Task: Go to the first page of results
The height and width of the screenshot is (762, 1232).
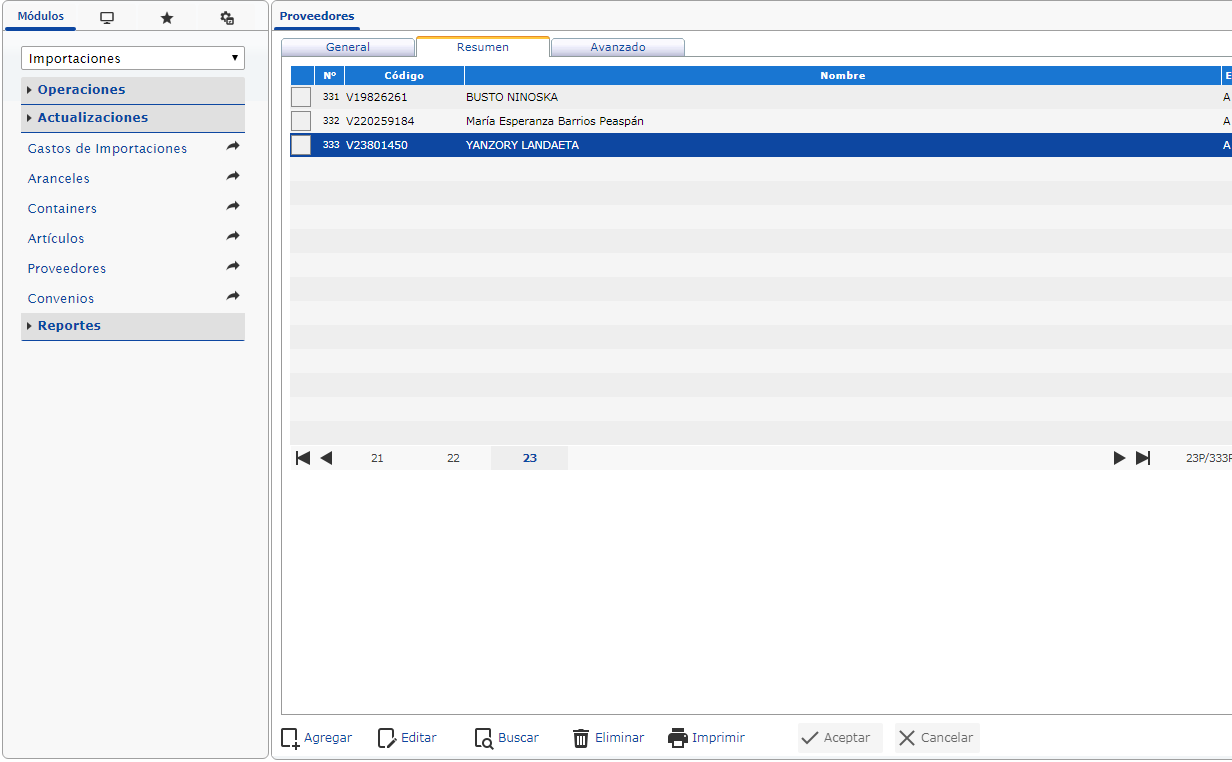Action: pos(303,458)
